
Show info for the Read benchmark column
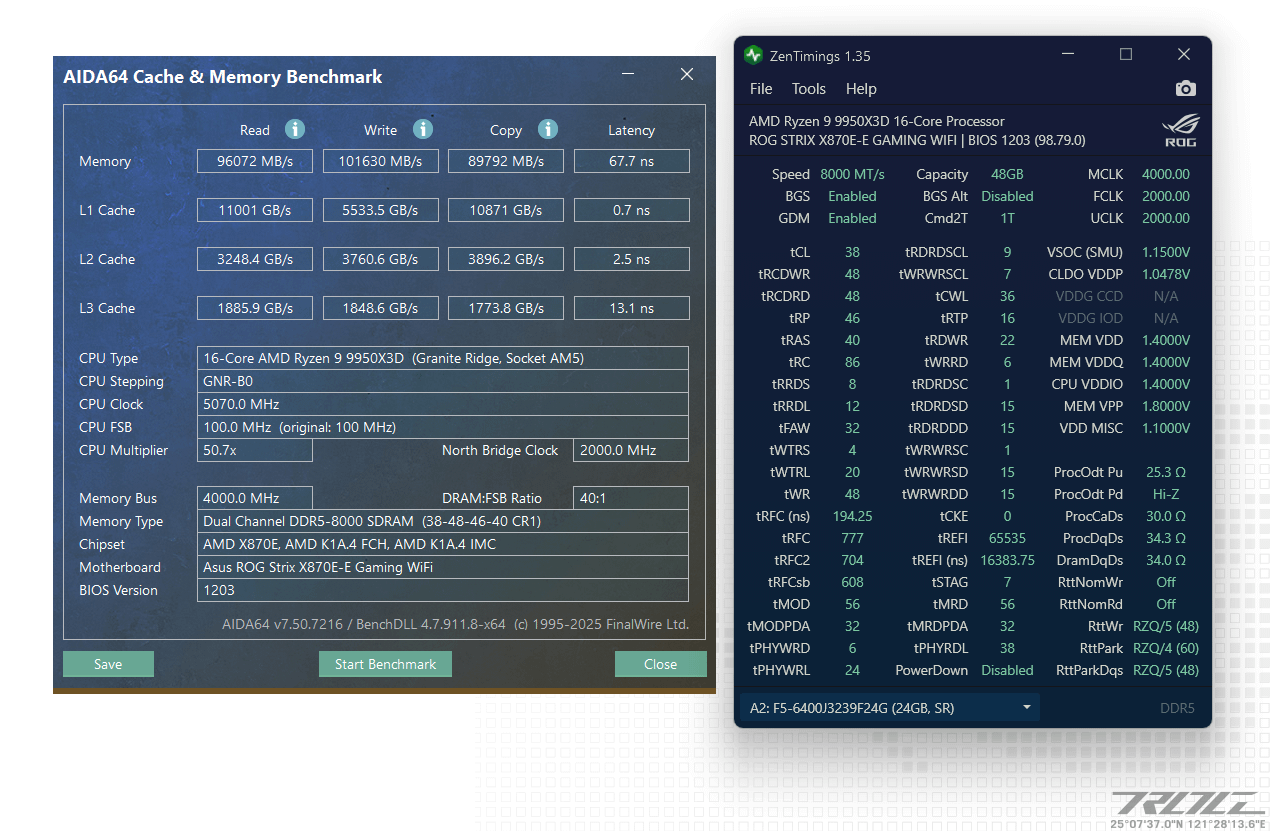pyautogui.click(x=294, y=129)
